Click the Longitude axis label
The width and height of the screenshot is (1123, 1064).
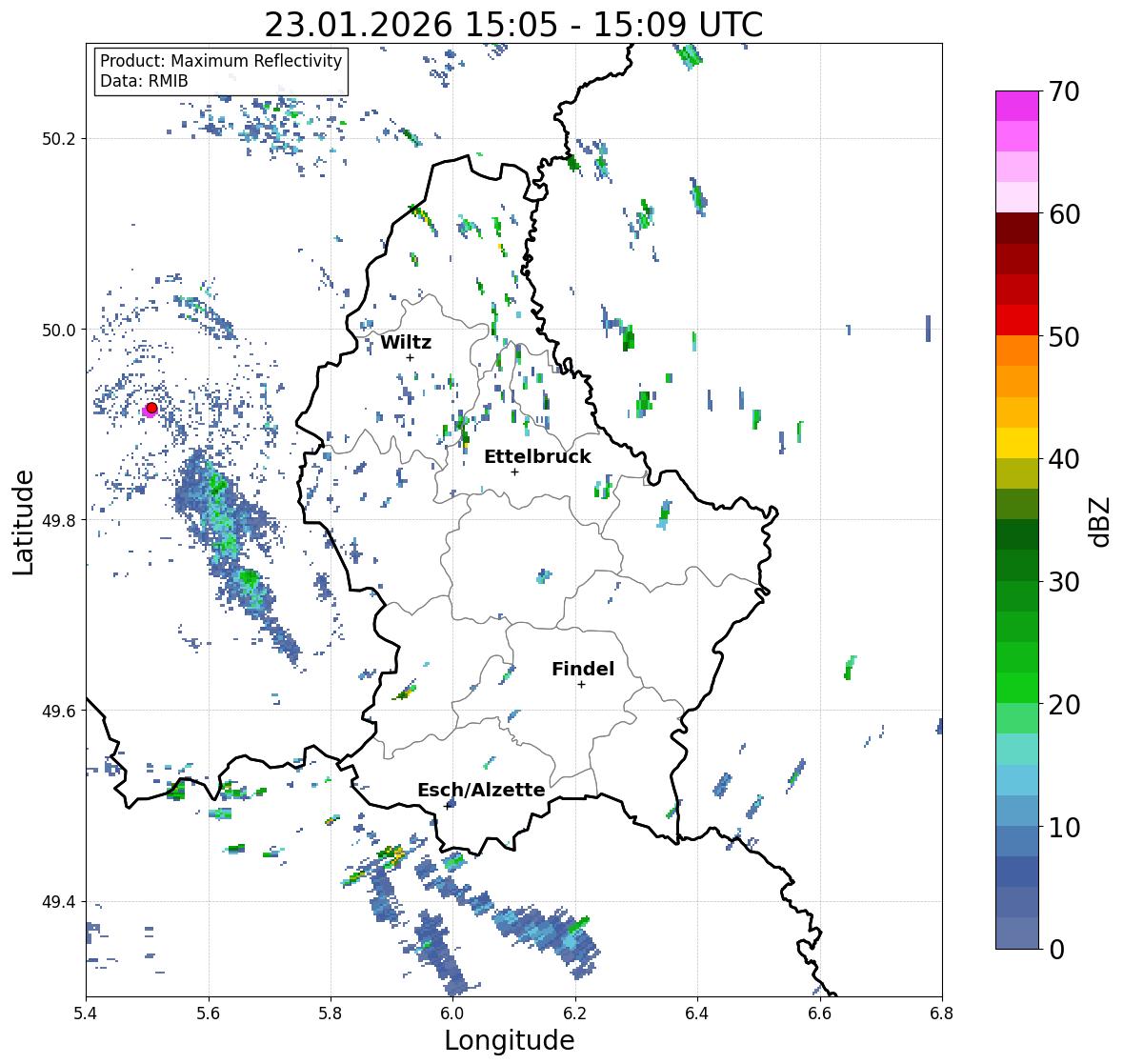pyautogui.click(x=510, y=1040)
